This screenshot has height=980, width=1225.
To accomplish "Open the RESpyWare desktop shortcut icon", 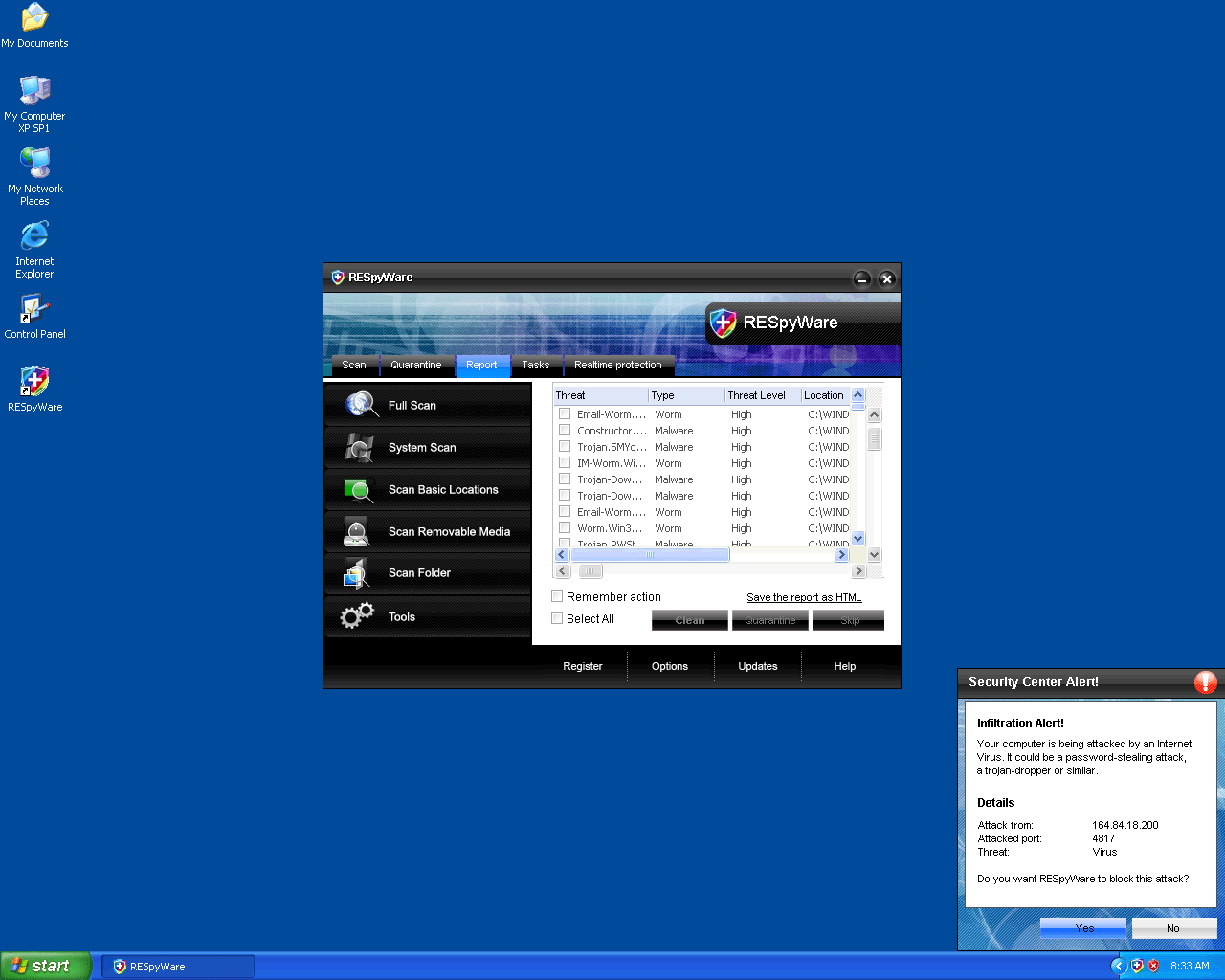I will (35, 381).
